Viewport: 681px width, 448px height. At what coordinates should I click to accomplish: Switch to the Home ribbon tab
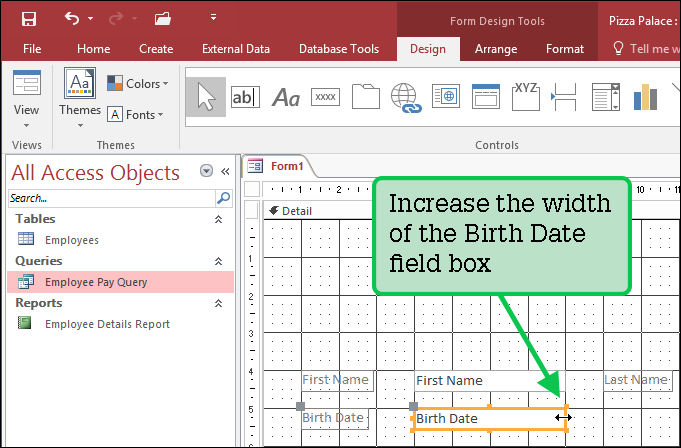pyautogui.click(x=93, y=49)
